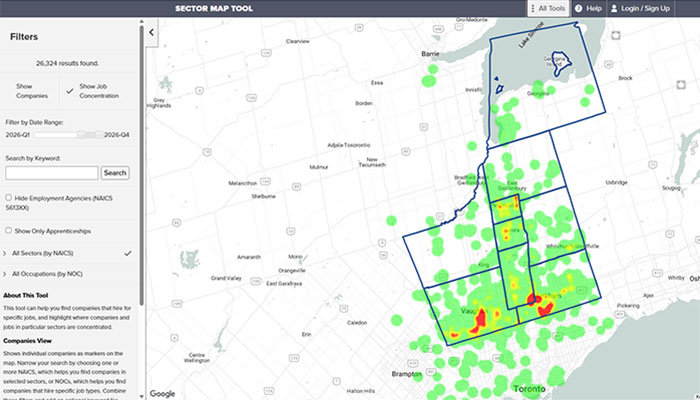Click the Pickering label on map
Screen dimensions: 700x400
(x=628, y=306)
